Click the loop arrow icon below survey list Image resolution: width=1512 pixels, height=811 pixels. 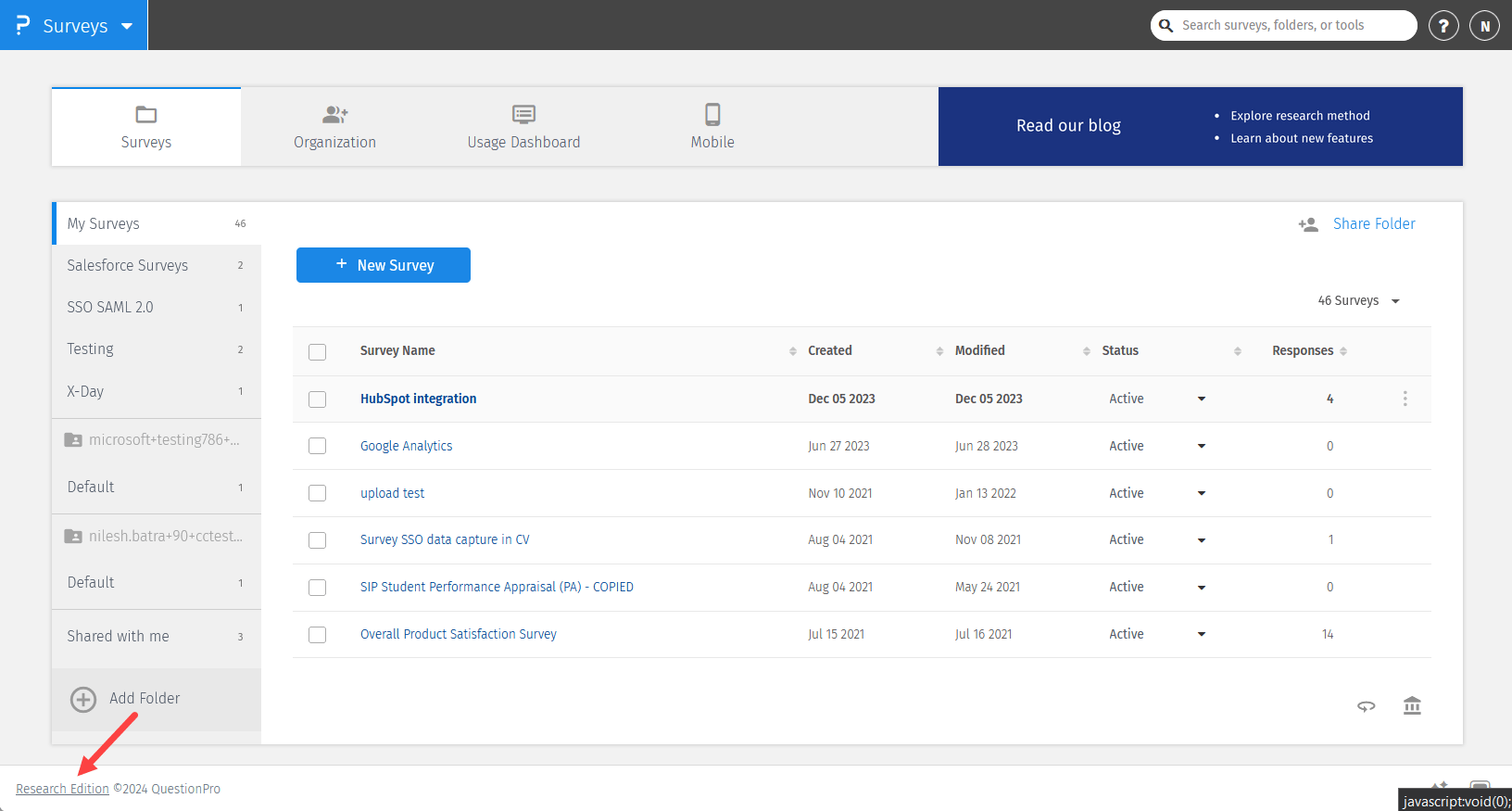[x=1366, y=706]
